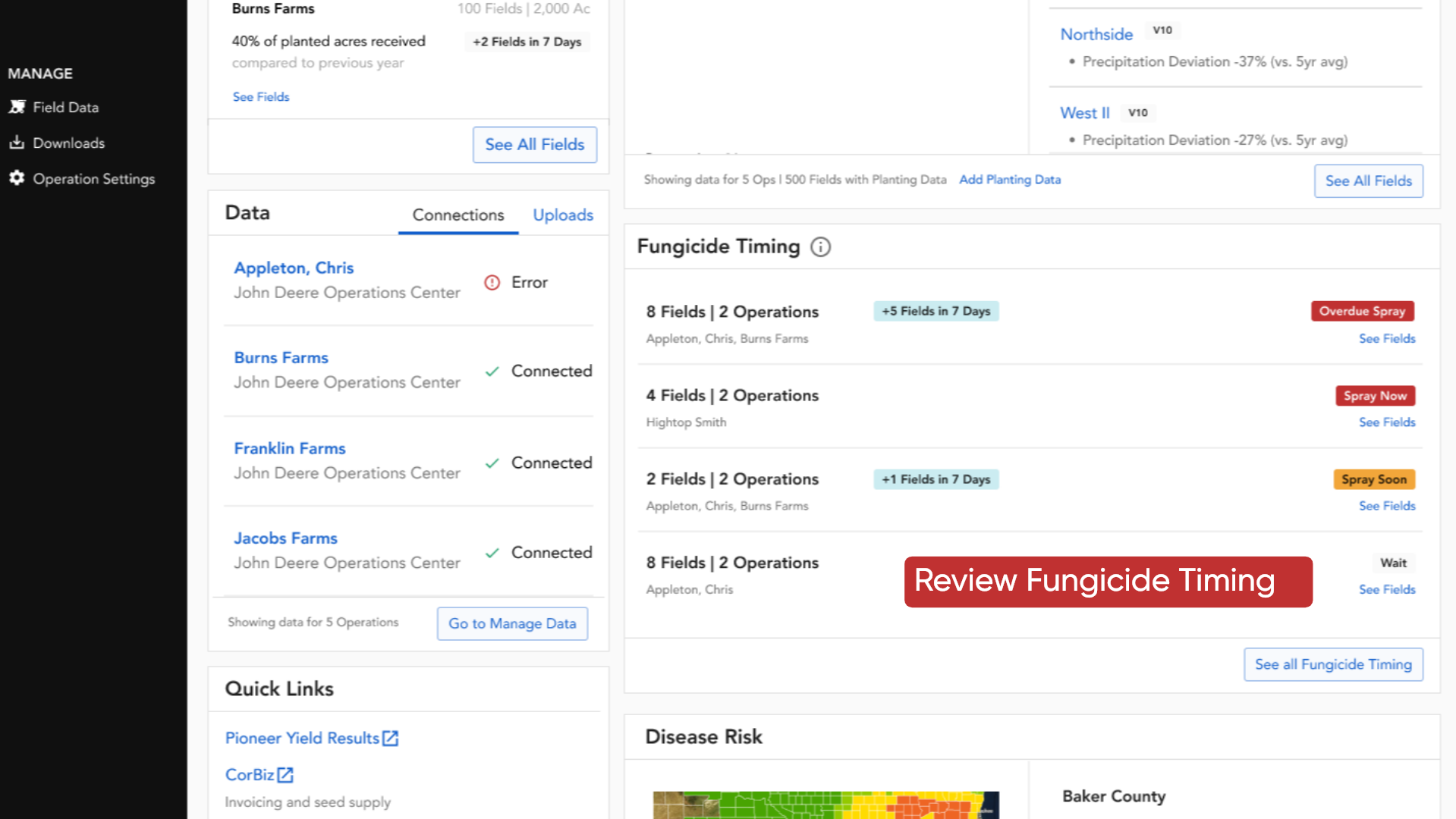Screen dimensions: 1456x819
Task: Open Downloads in Manage menu
Action: tap(57, 143)
